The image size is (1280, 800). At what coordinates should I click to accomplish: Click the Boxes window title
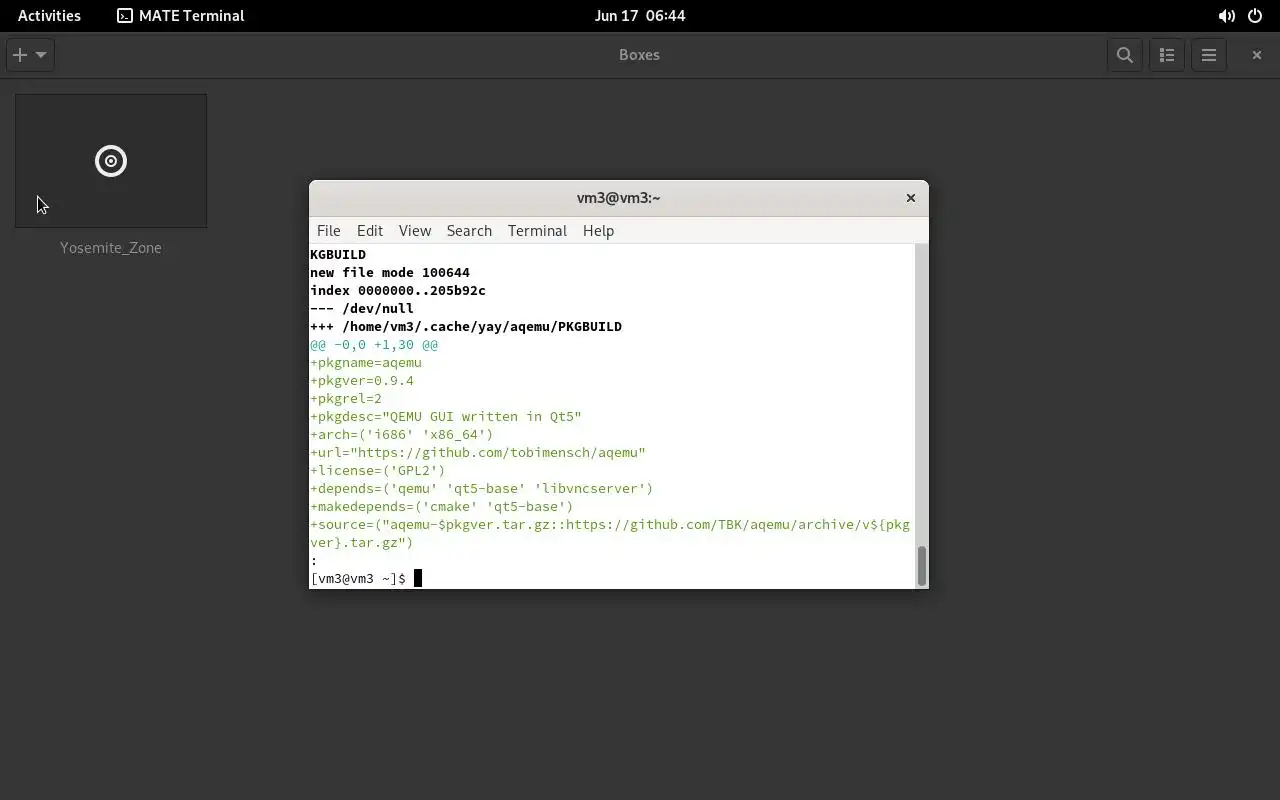pos(639,55)
